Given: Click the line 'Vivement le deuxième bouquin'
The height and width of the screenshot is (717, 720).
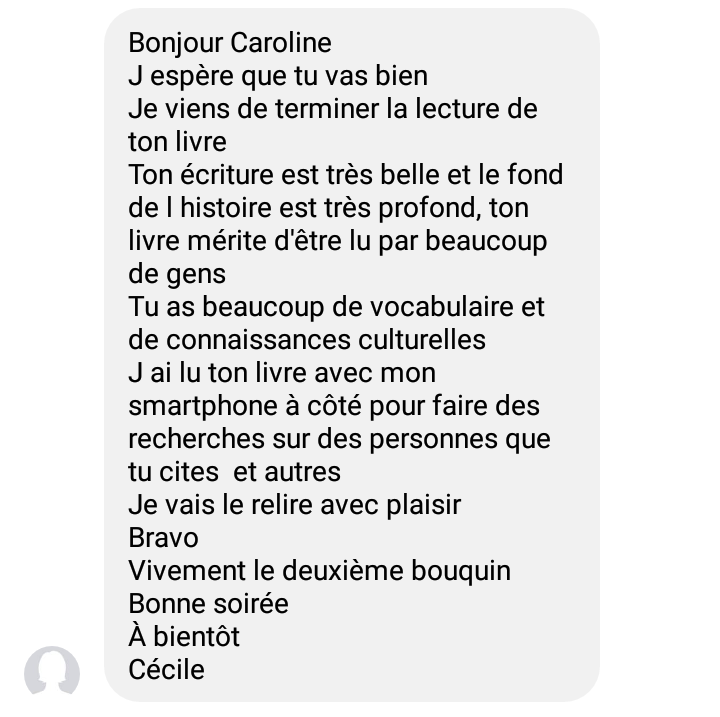Looking at the screenshot, I should tap(320, 571).
